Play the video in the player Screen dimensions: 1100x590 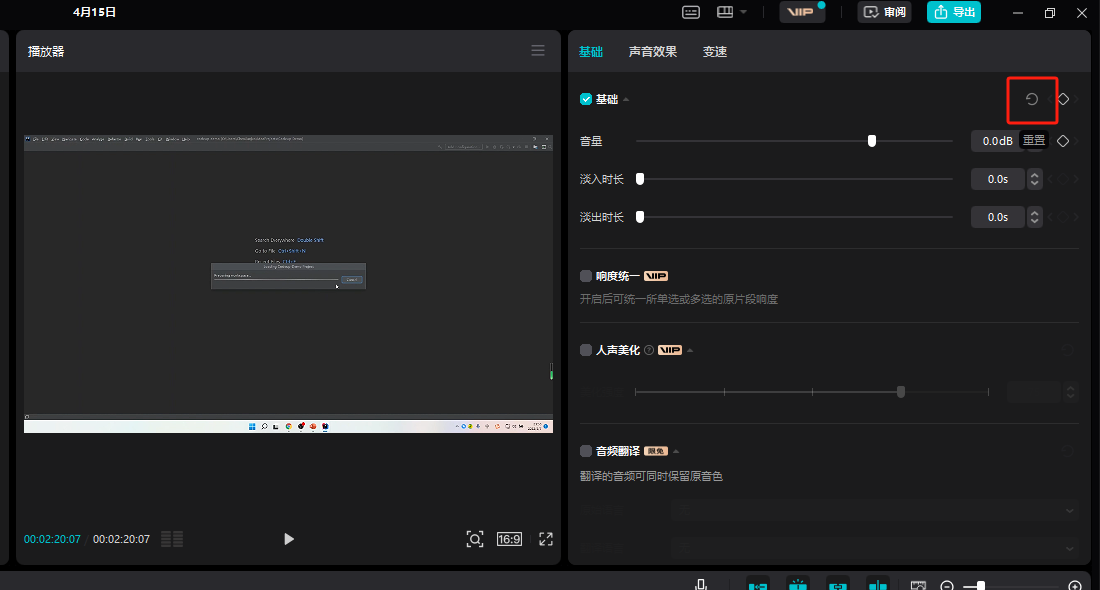(289, 539)
